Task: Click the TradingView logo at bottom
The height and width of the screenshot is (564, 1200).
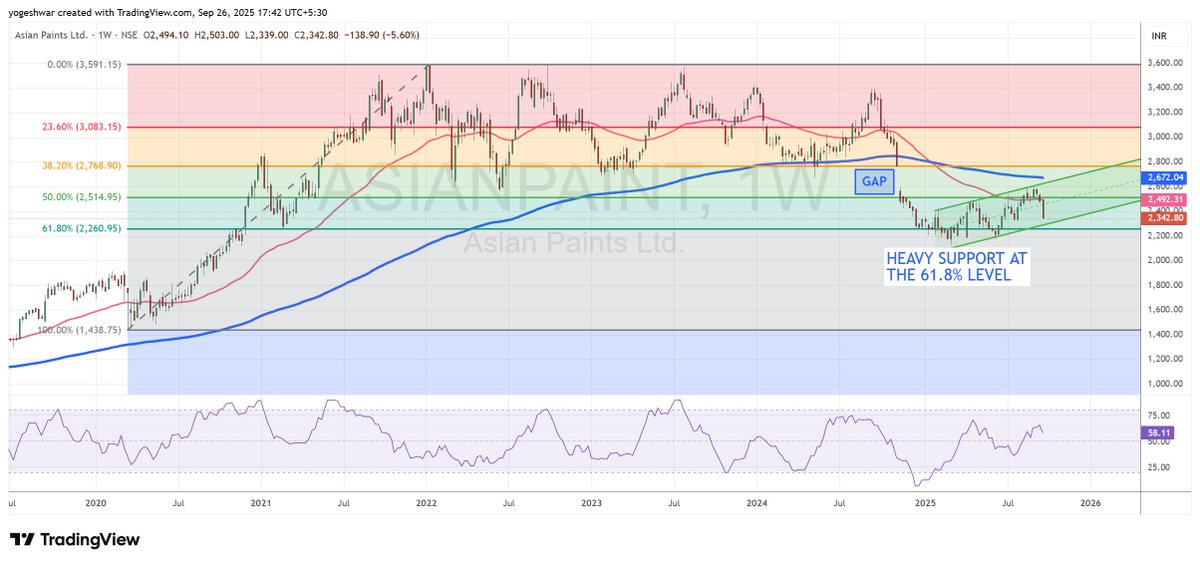Action: click(x=75, y=540)
